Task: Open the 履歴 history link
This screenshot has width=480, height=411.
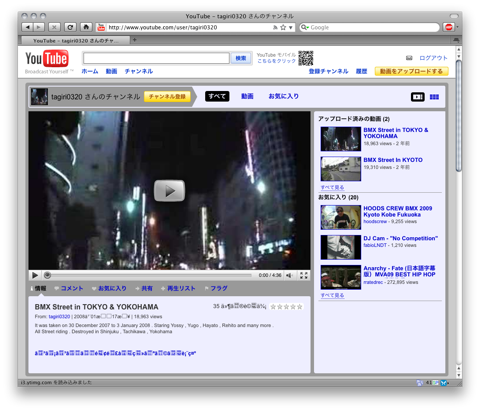Action: click(x=361, y=71)
